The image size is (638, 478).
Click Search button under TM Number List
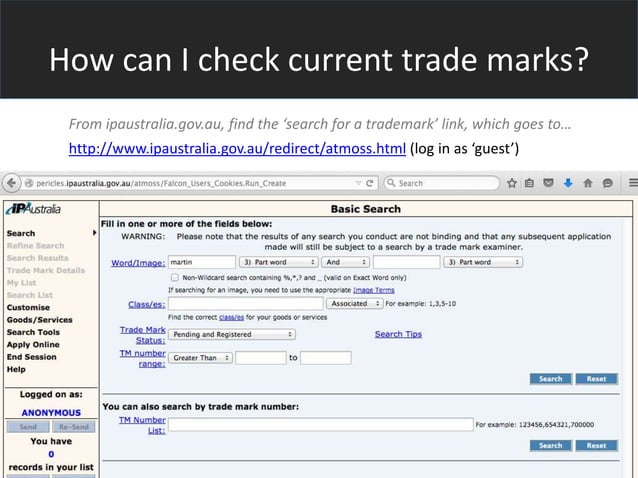[x=551, y=445]
